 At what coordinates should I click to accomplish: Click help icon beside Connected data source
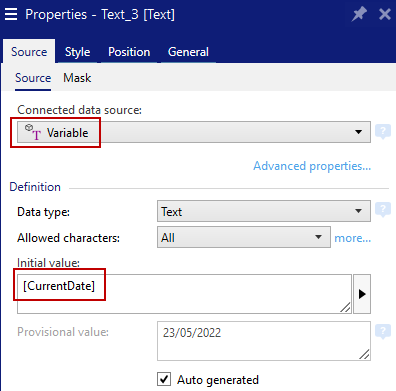point(383,132)
